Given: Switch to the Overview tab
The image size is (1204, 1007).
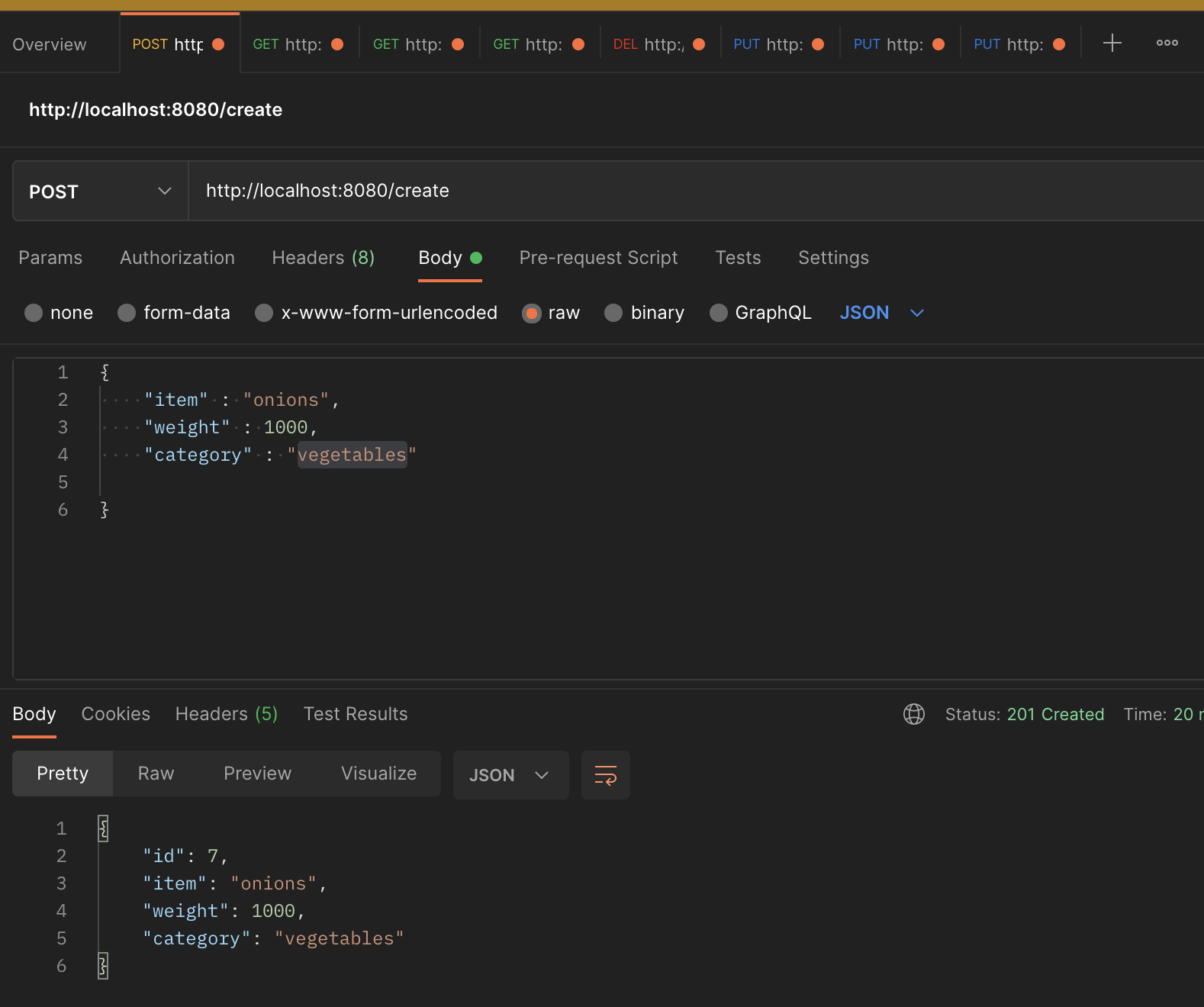Looking at the screenshot, I should coord(50,44).
